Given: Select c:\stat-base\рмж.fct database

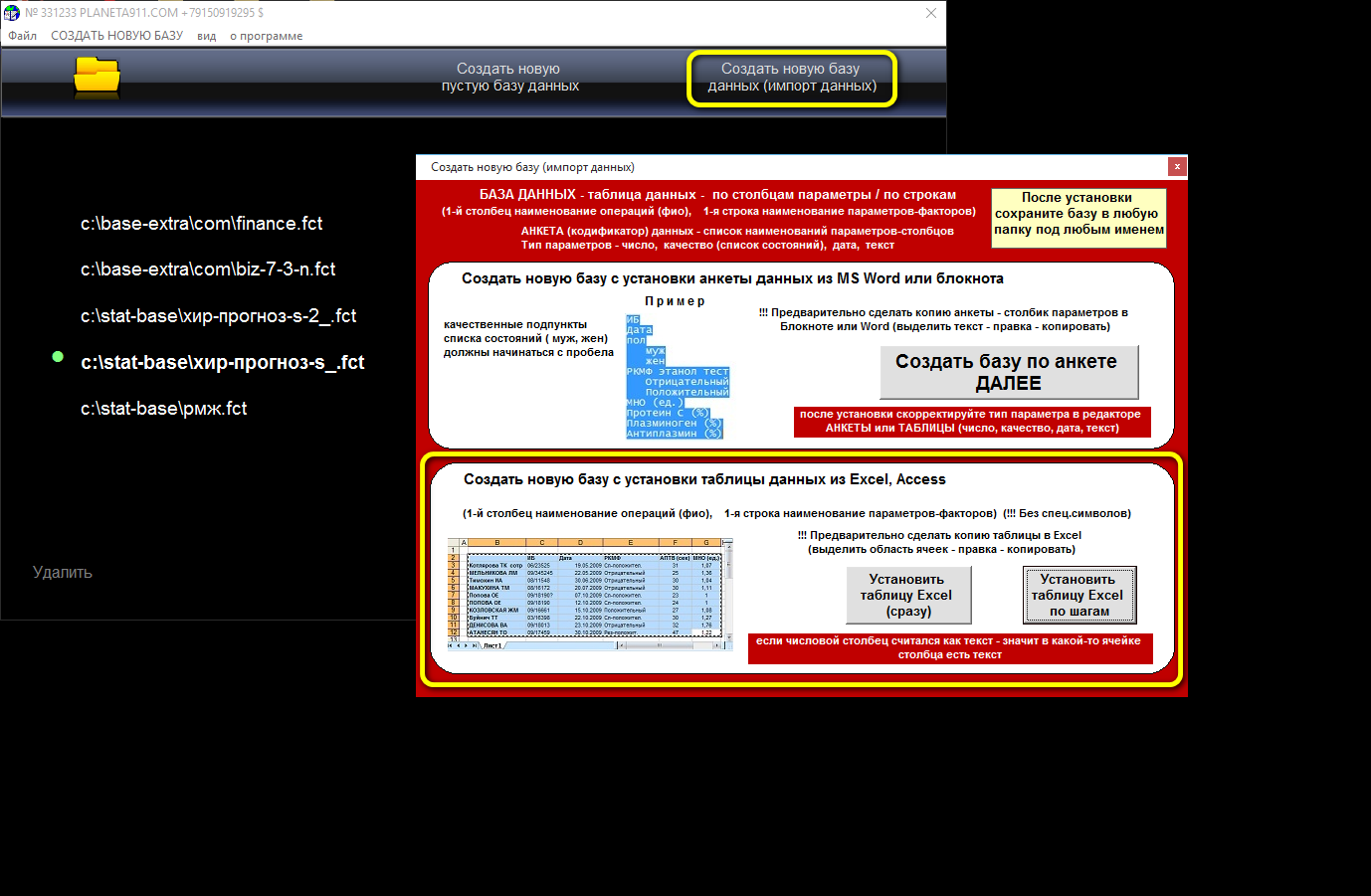Looking at the screenshot, I should [163, 409].
